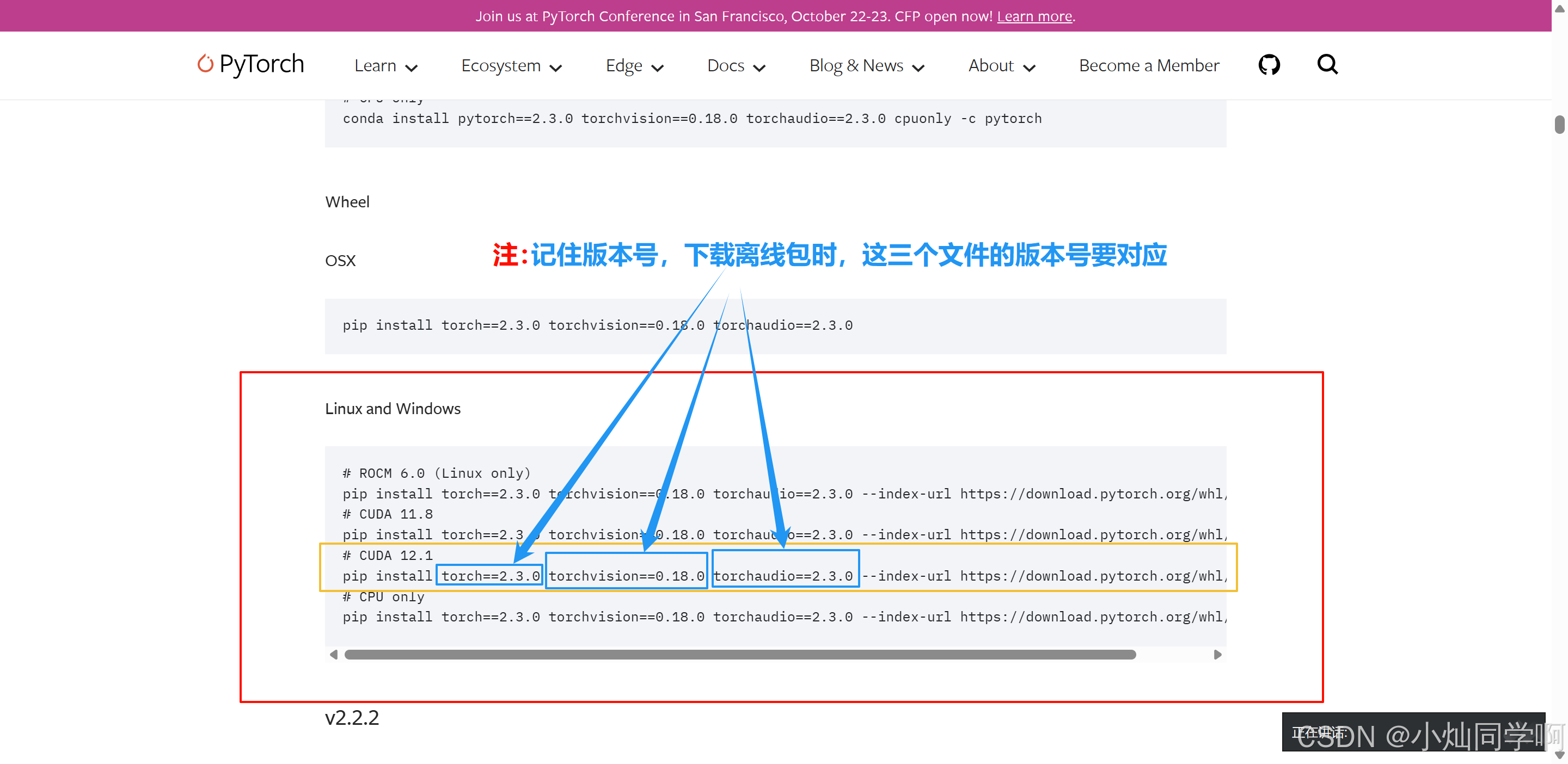Click page scrollbar up arrow
The height and width of the screenshot is (764, 1568).
click(1559, 9)
